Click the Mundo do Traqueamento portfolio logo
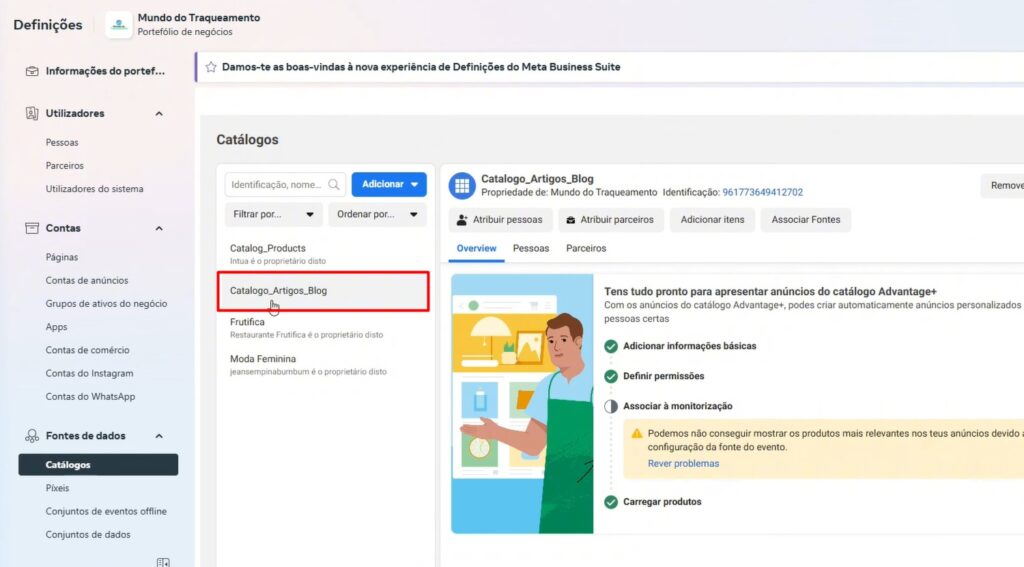Image resolution: width=1024 pixels, height=567 pixels. point(119,25)
